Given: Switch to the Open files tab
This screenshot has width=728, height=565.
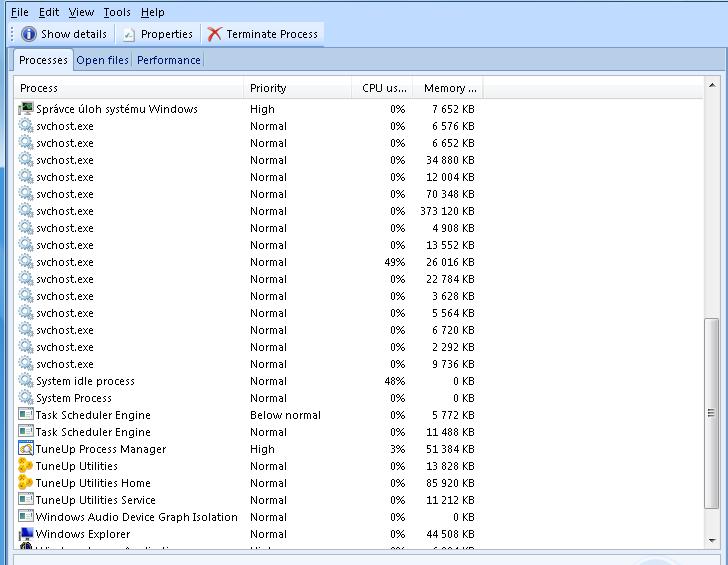Looking at the screenshot, I should 103,60.
